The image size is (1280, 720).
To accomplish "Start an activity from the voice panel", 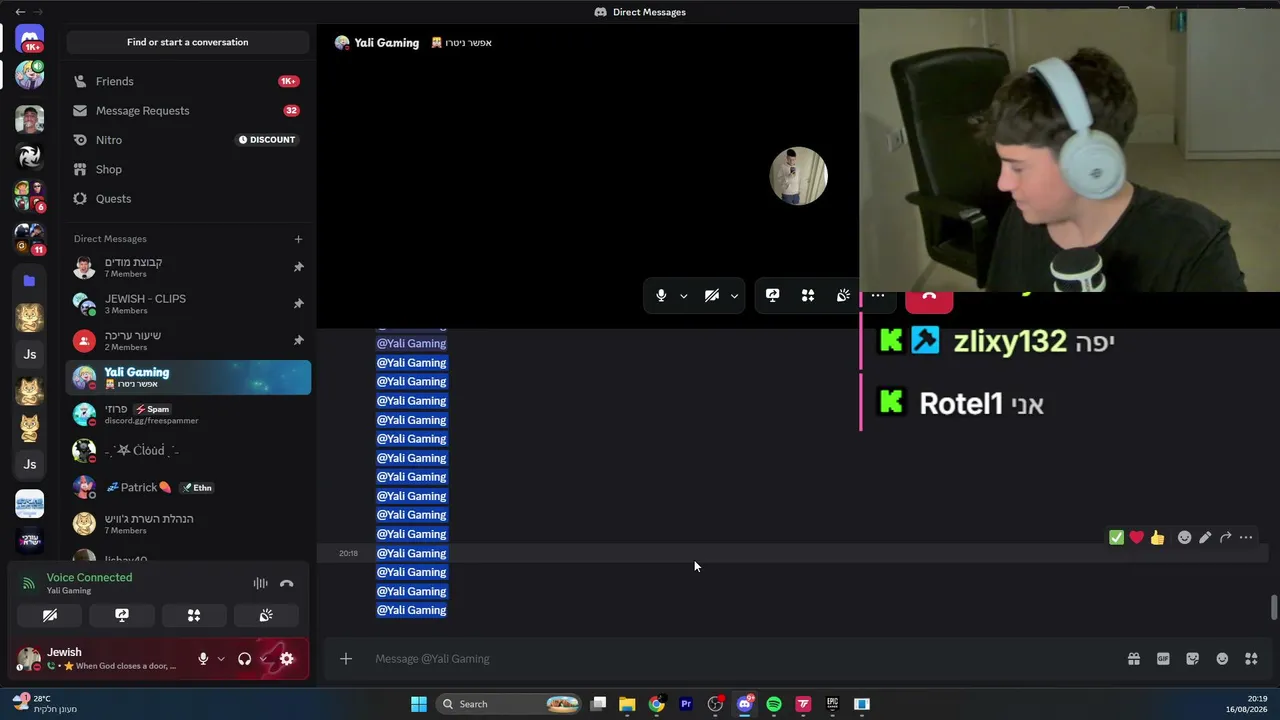I will pyautogui.click(x=194, y=616).
